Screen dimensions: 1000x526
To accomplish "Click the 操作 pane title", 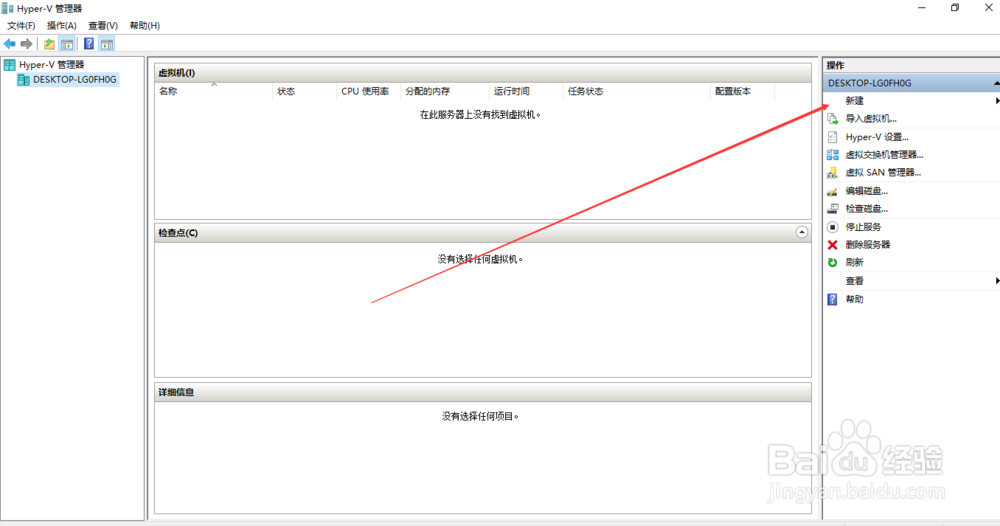I will [835, 65].
